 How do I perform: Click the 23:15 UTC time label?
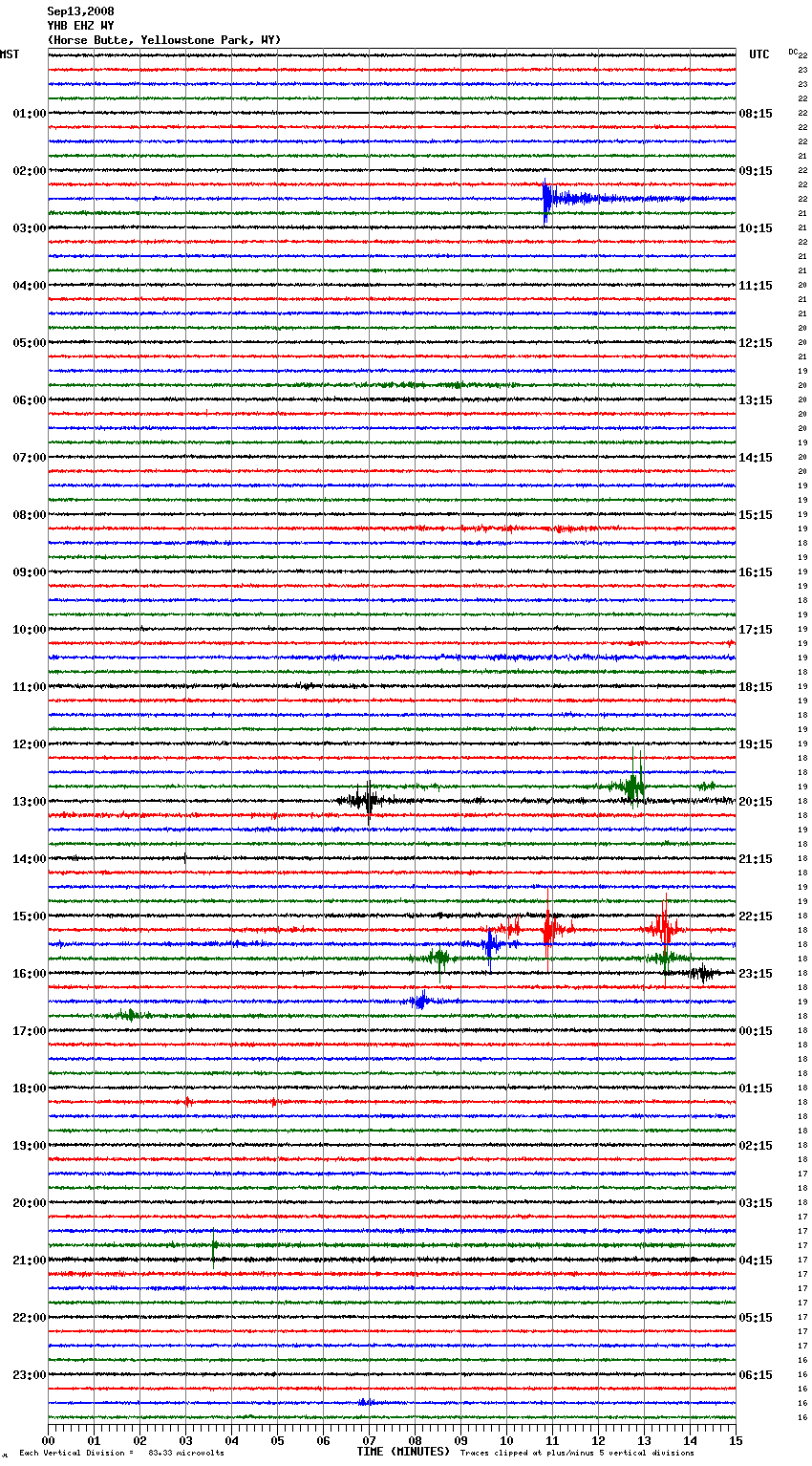[756, 974]
